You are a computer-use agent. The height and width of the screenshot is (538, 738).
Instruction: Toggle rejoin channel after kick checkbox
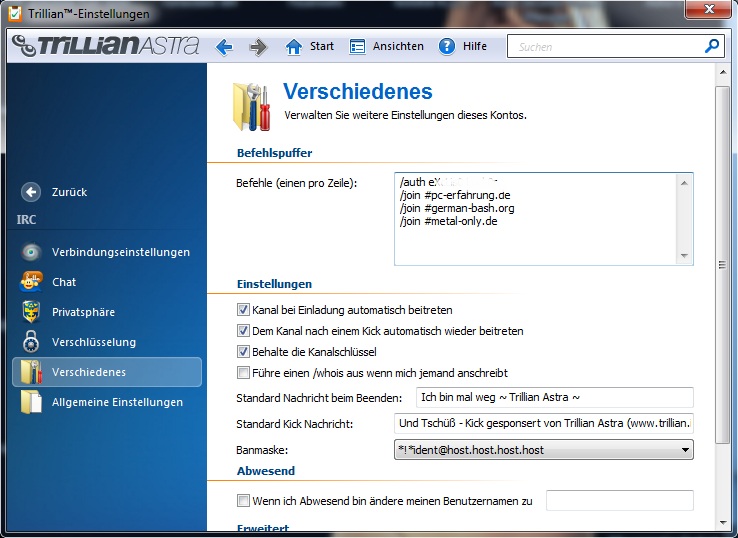243,331
